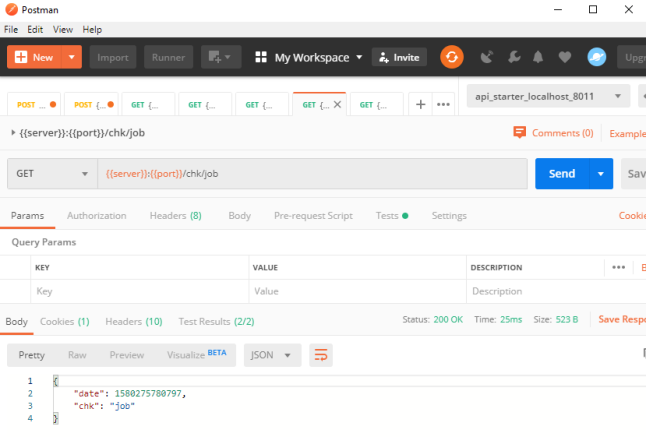The image size is (646, 437).
Task: Switch to the Authorization tab
Action: (x=96, y=216)
